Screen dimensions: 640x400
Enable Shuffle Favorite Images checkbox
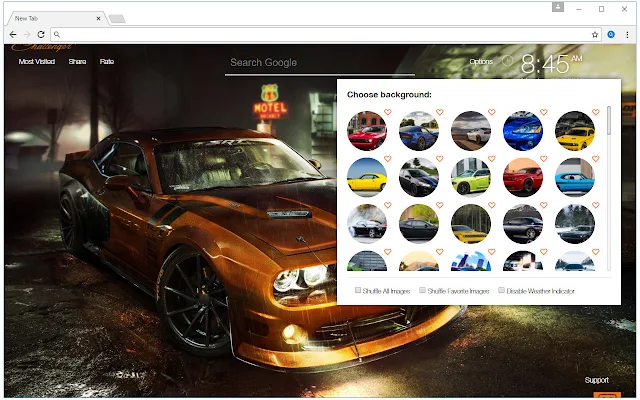click(x=423, y=290)
